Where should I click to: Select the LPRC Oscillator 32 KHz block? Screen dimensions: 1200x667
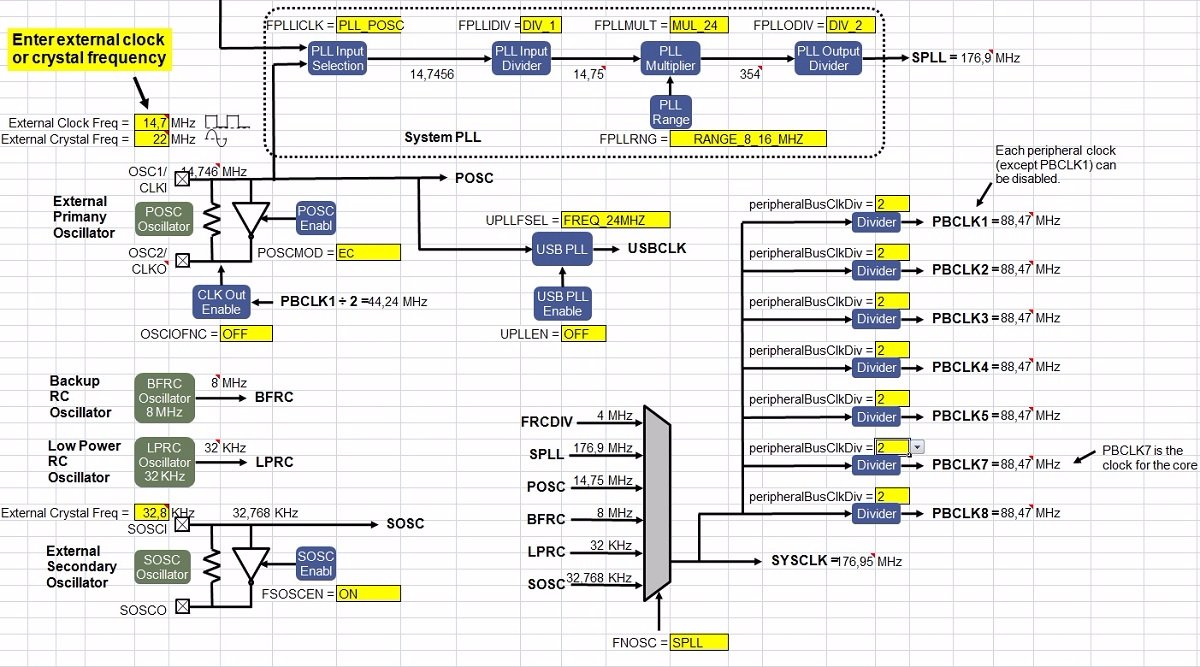click(164, 462)
